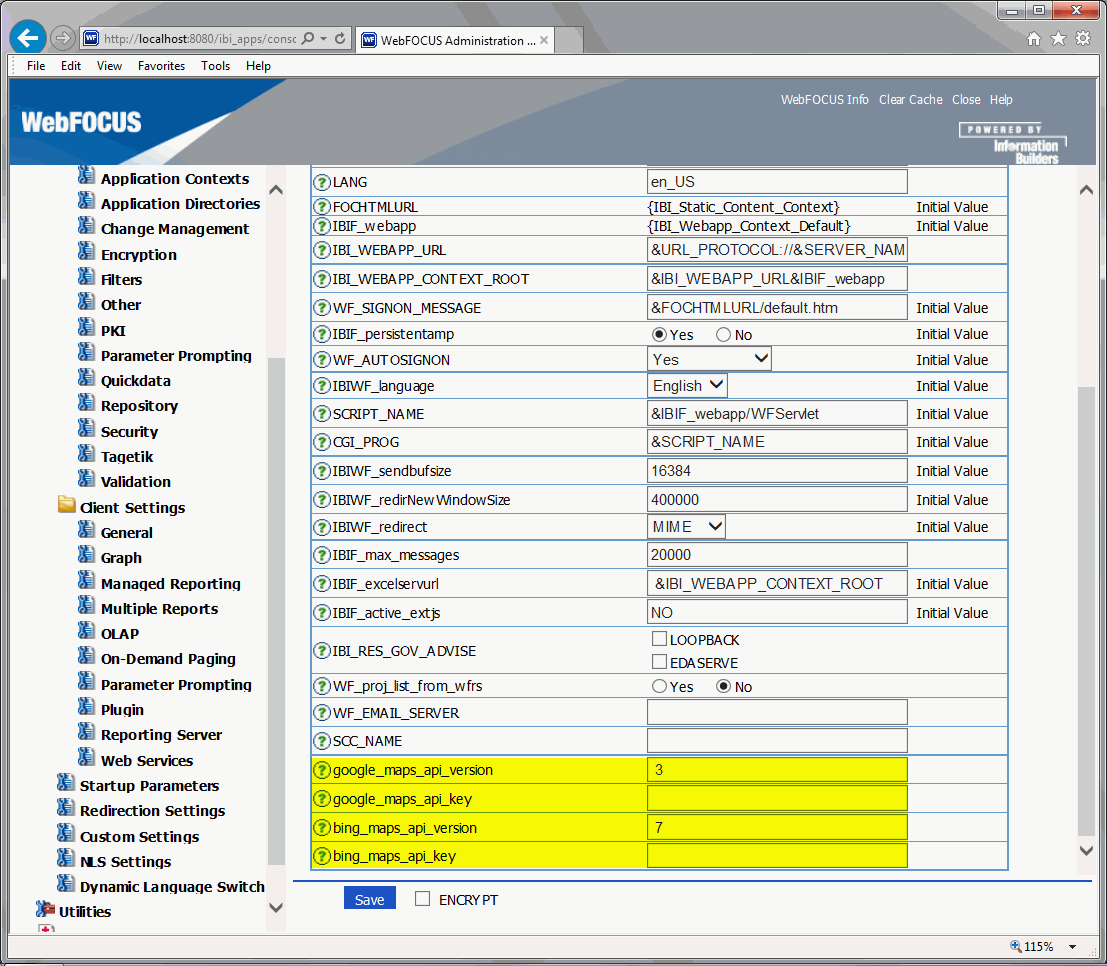The width and height of the screenshot is (1107, 966).
Task: Open the browser Home icon
Action: pyautogui.click(x=1034, y=39)
